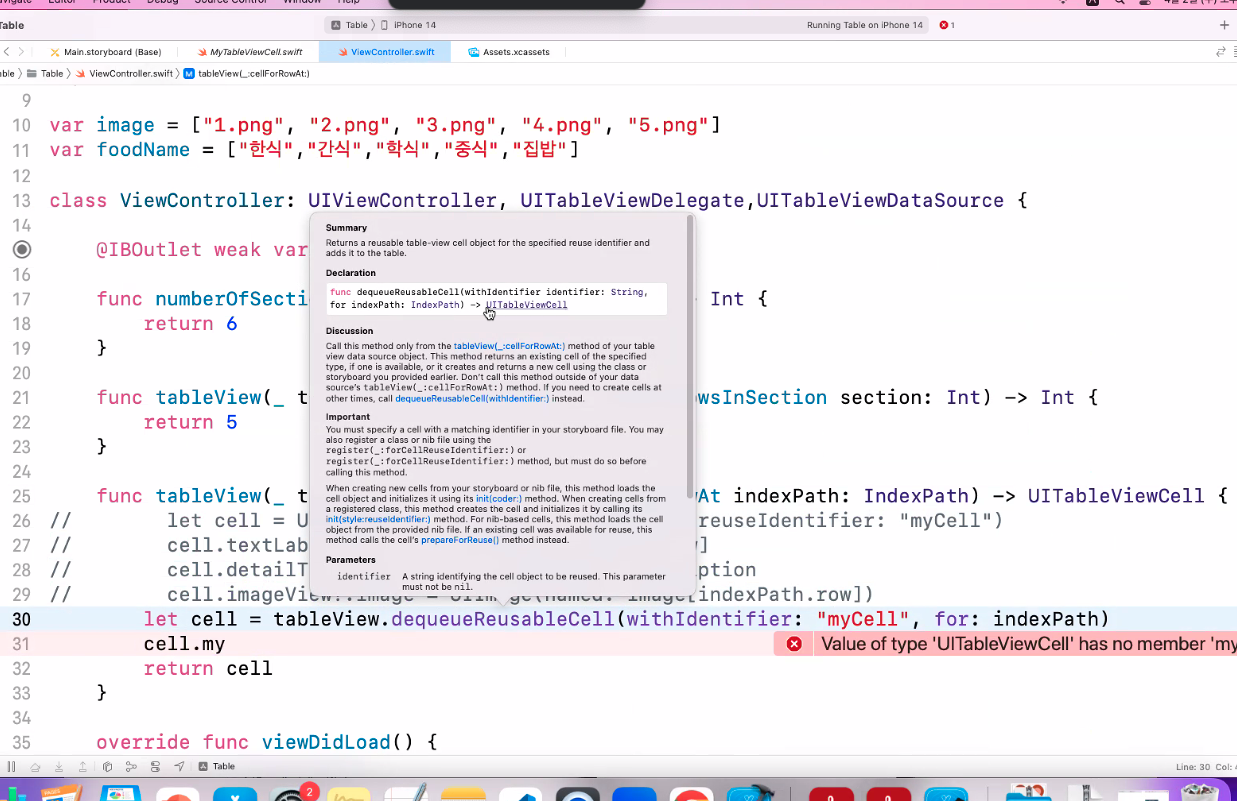The image size is (1237, 801).
Task: Choose the iPhone 14 run destination
Action: (407, 25)
